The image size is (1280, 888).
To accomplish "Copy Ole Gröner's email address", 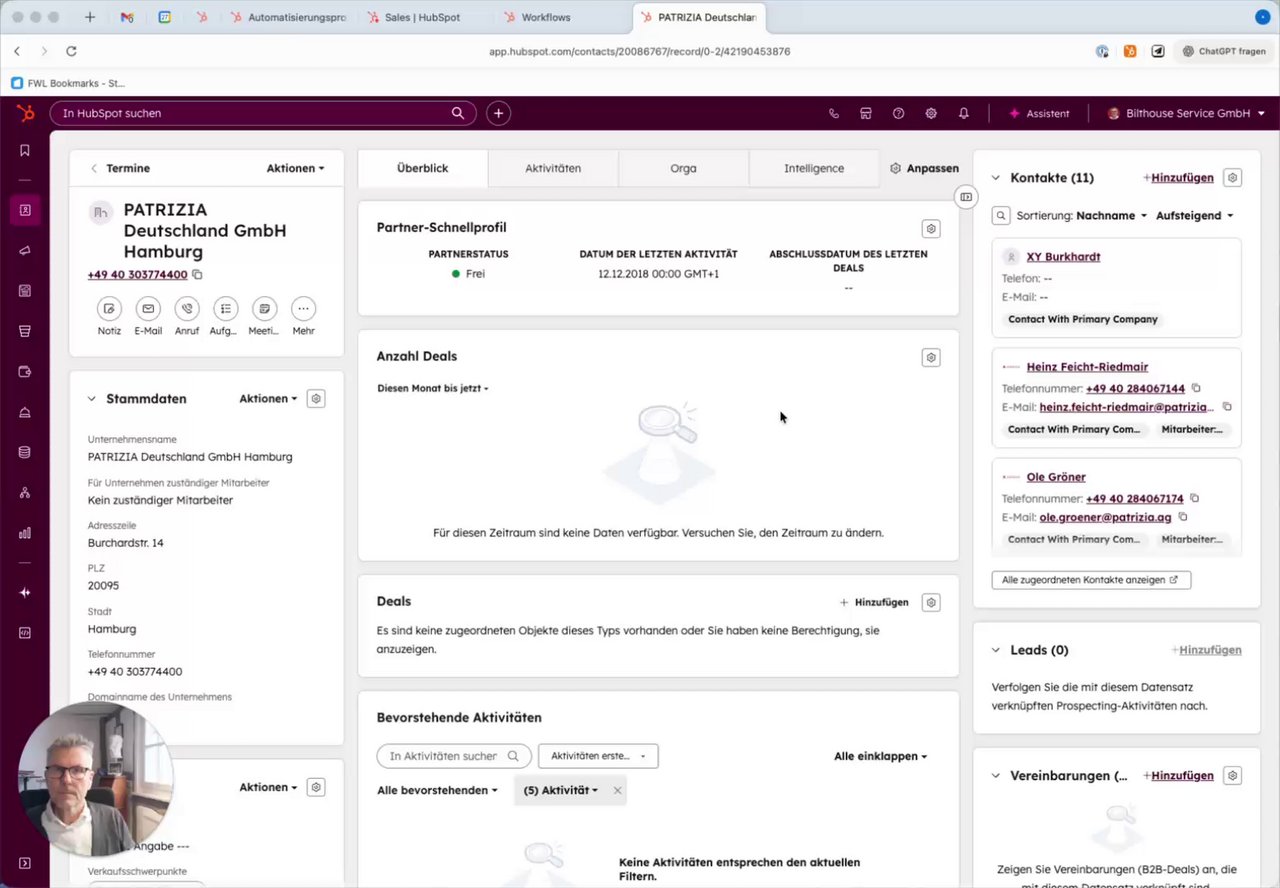I will pos(1183,517).
